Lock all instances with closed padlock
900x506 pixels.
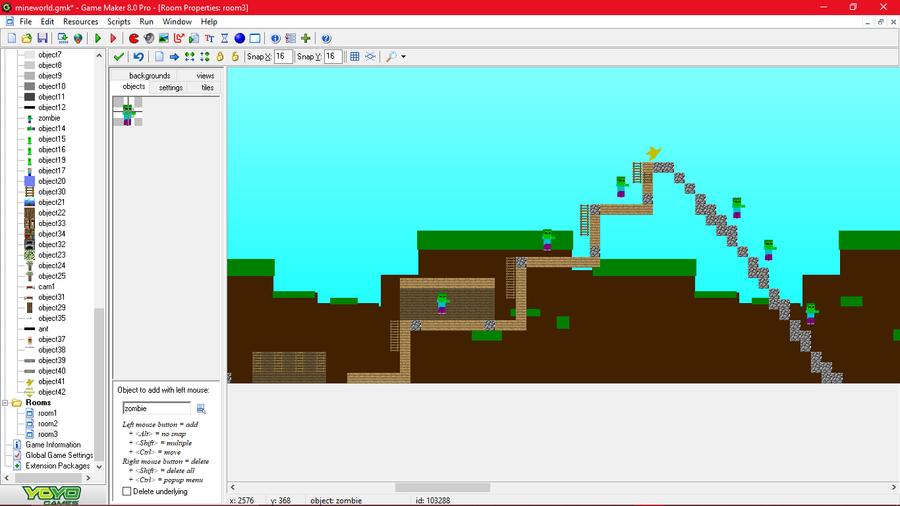click(x=220, y=57)
